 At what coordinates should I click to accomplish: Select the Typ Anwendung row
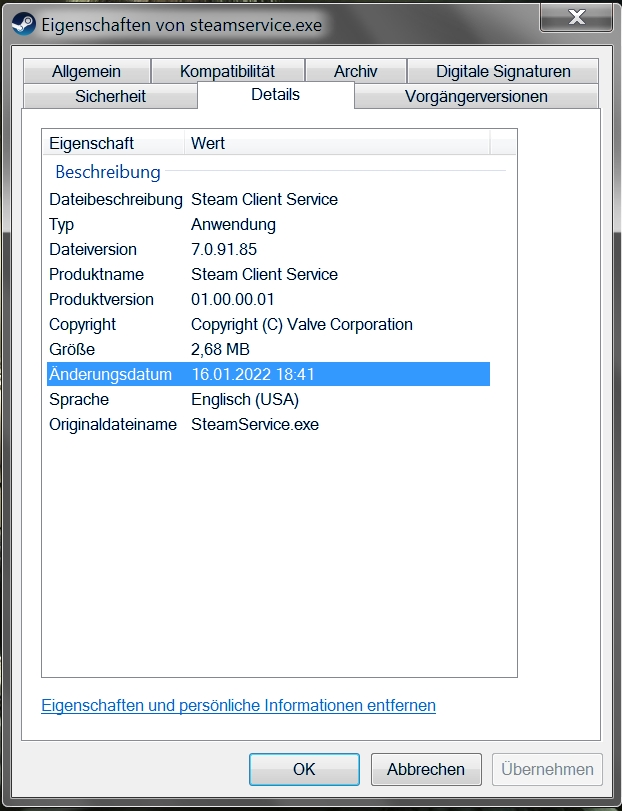(268, 224)
